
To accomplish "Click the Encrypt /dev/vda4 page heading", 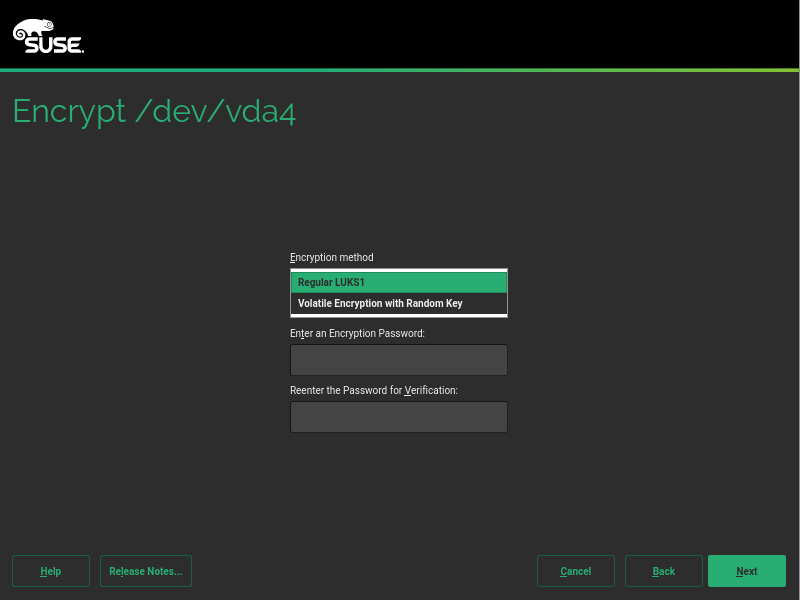I will pyautogui.click(x=154, y=111).
